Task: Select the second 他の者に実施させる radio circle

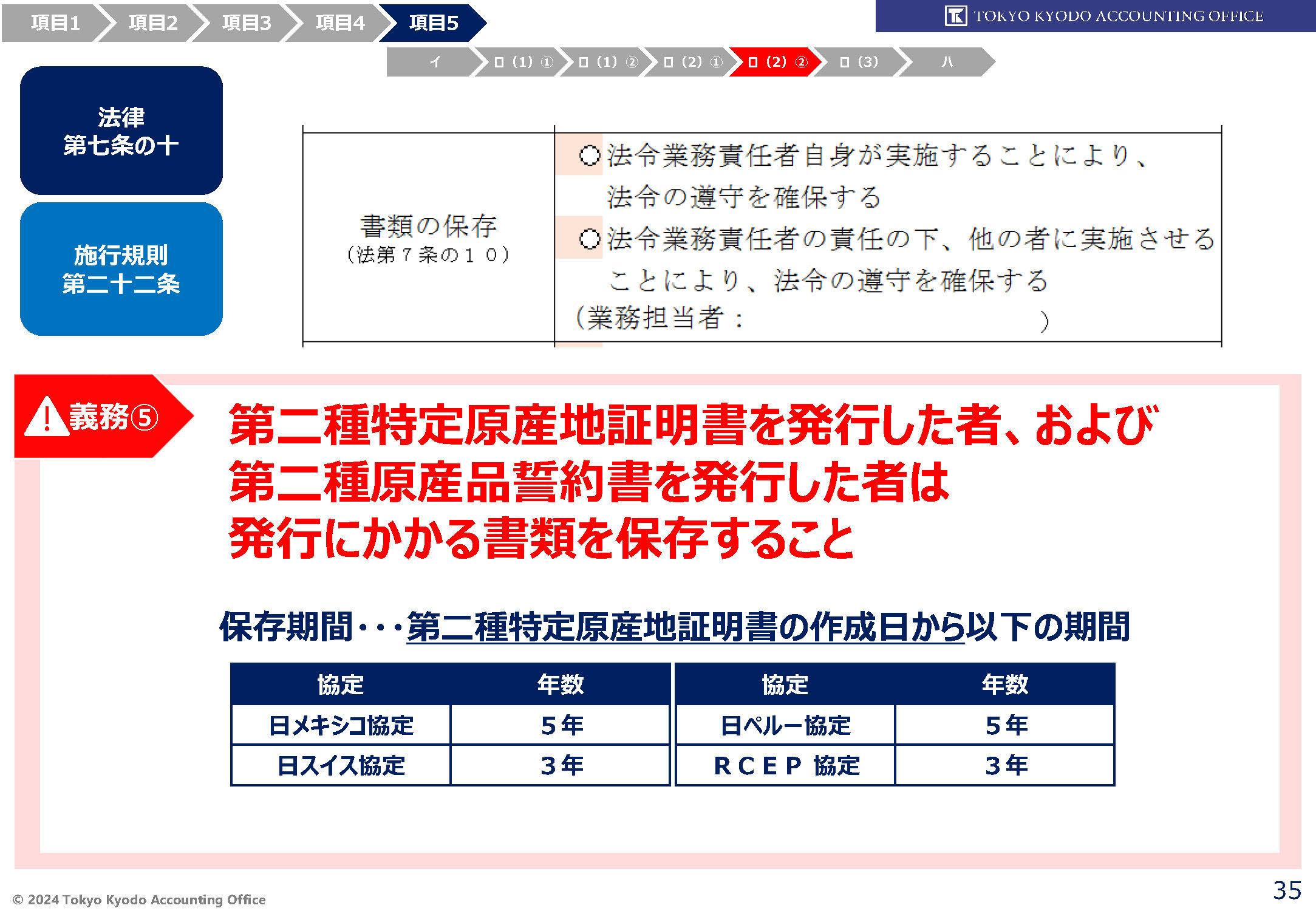Action: click(589, 239)
